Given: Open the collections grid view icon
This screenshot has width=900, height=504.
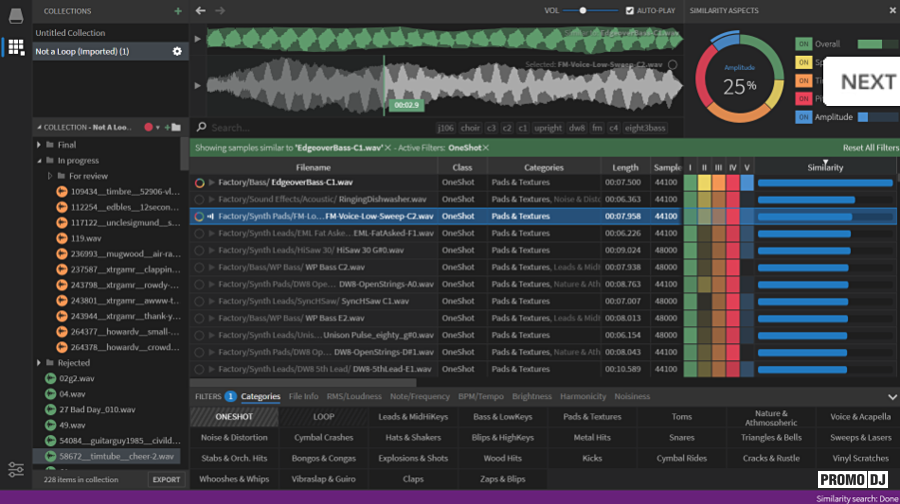Looking at the screenshot, I should (15, 47).
